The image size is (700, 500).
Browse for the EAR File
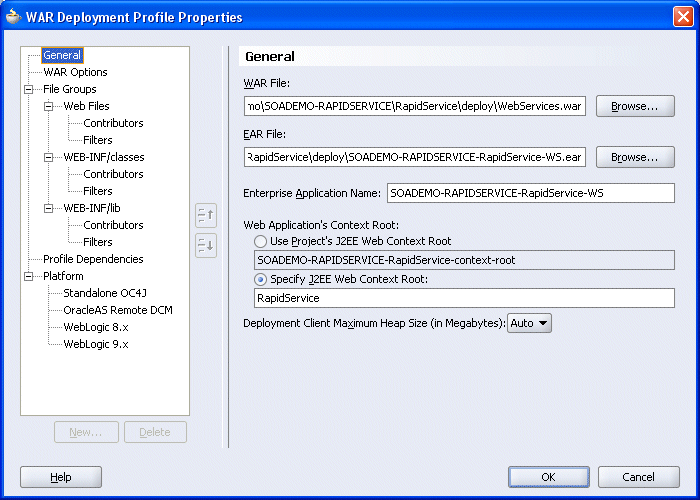coord(635,157)
